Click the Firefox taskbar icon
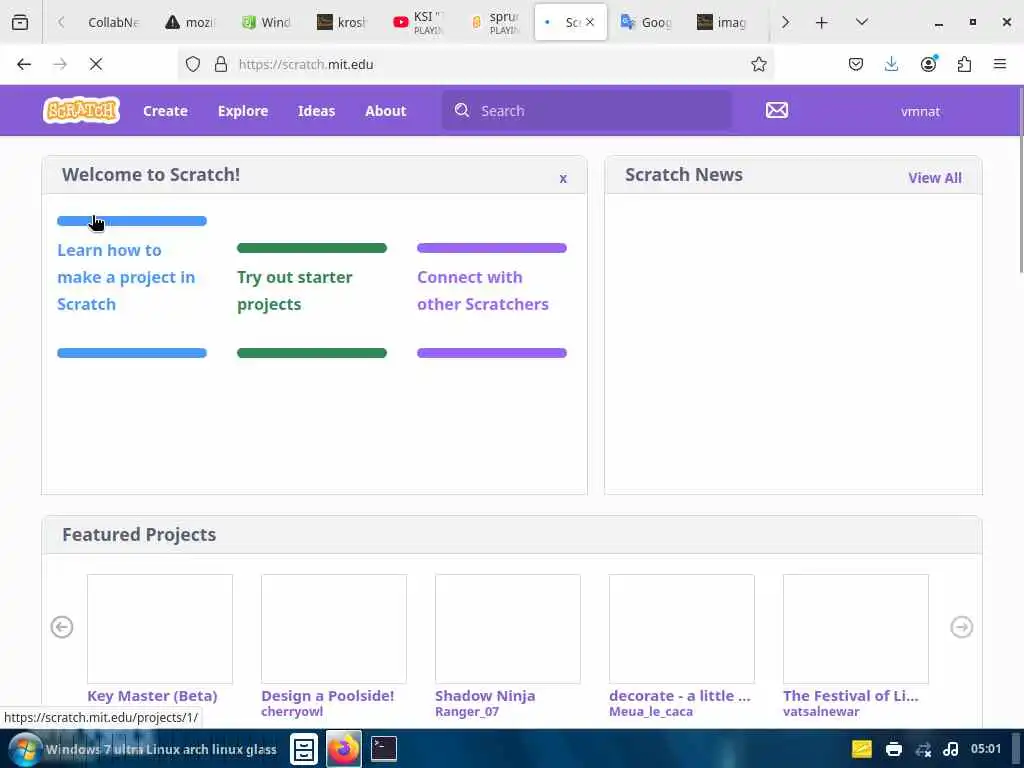The image size is (1024, 768). point(344,749)
